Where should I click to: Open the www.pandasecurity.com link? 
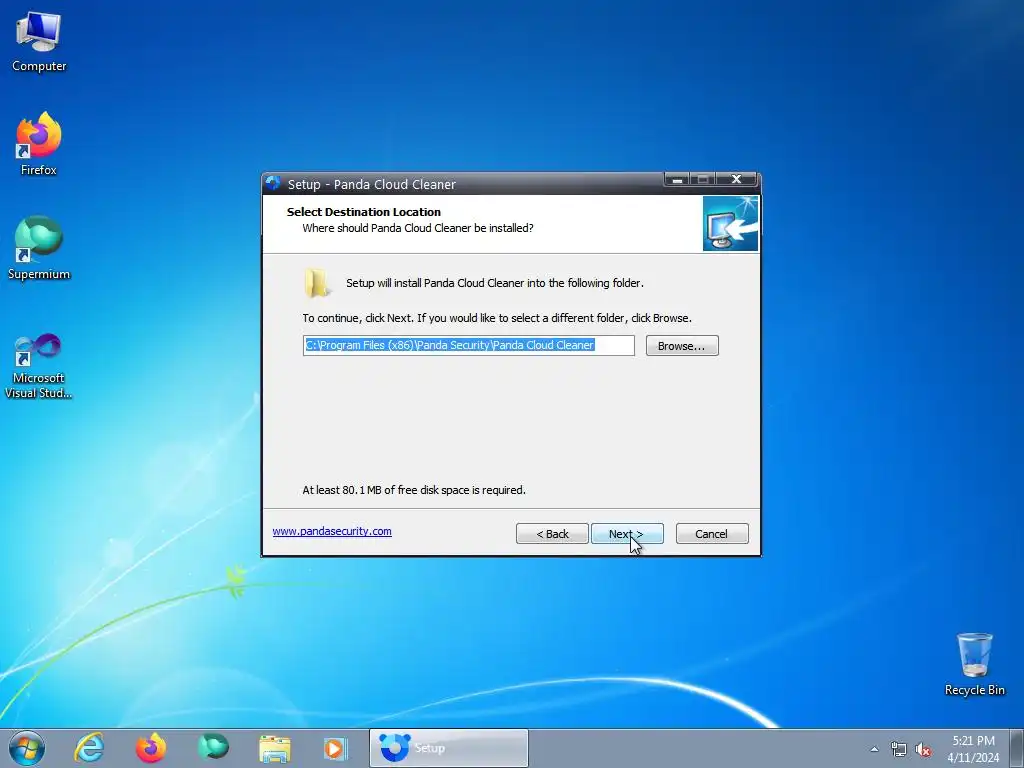point(332,531)
